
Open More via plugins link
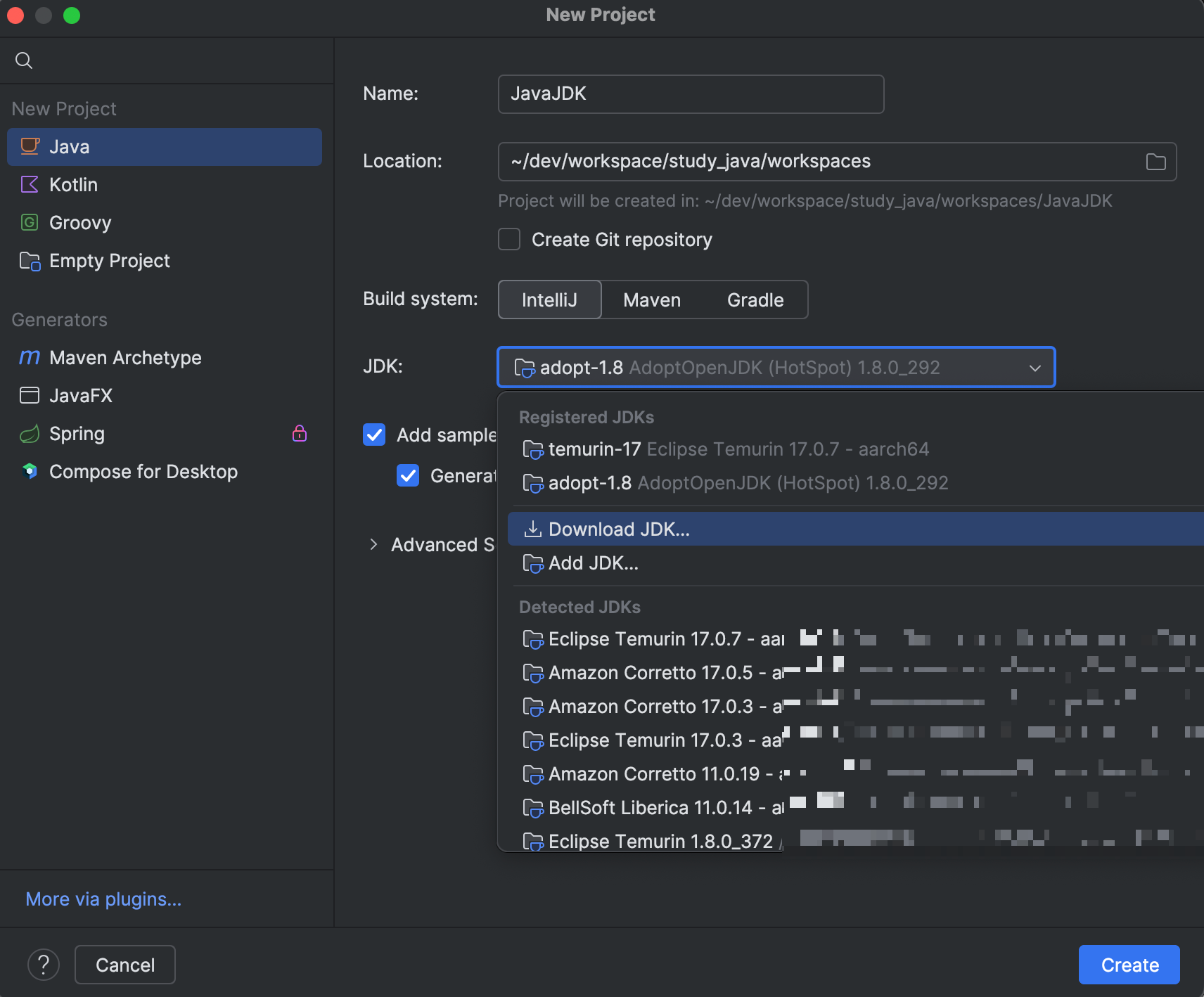tap(103, 899)
